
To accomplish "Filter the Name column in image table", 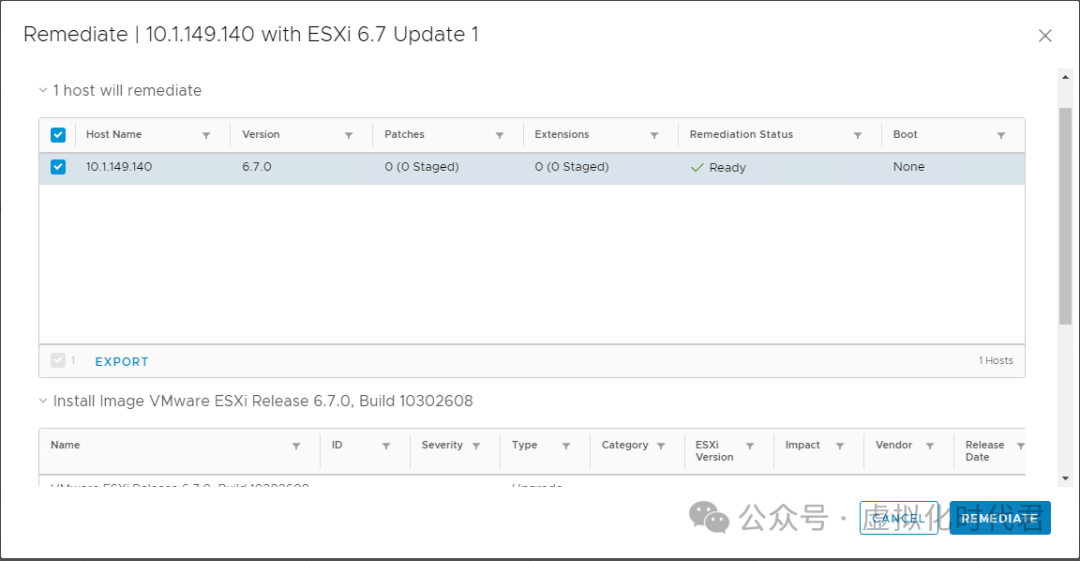I will pyautogui.click(x=296, y=446).
